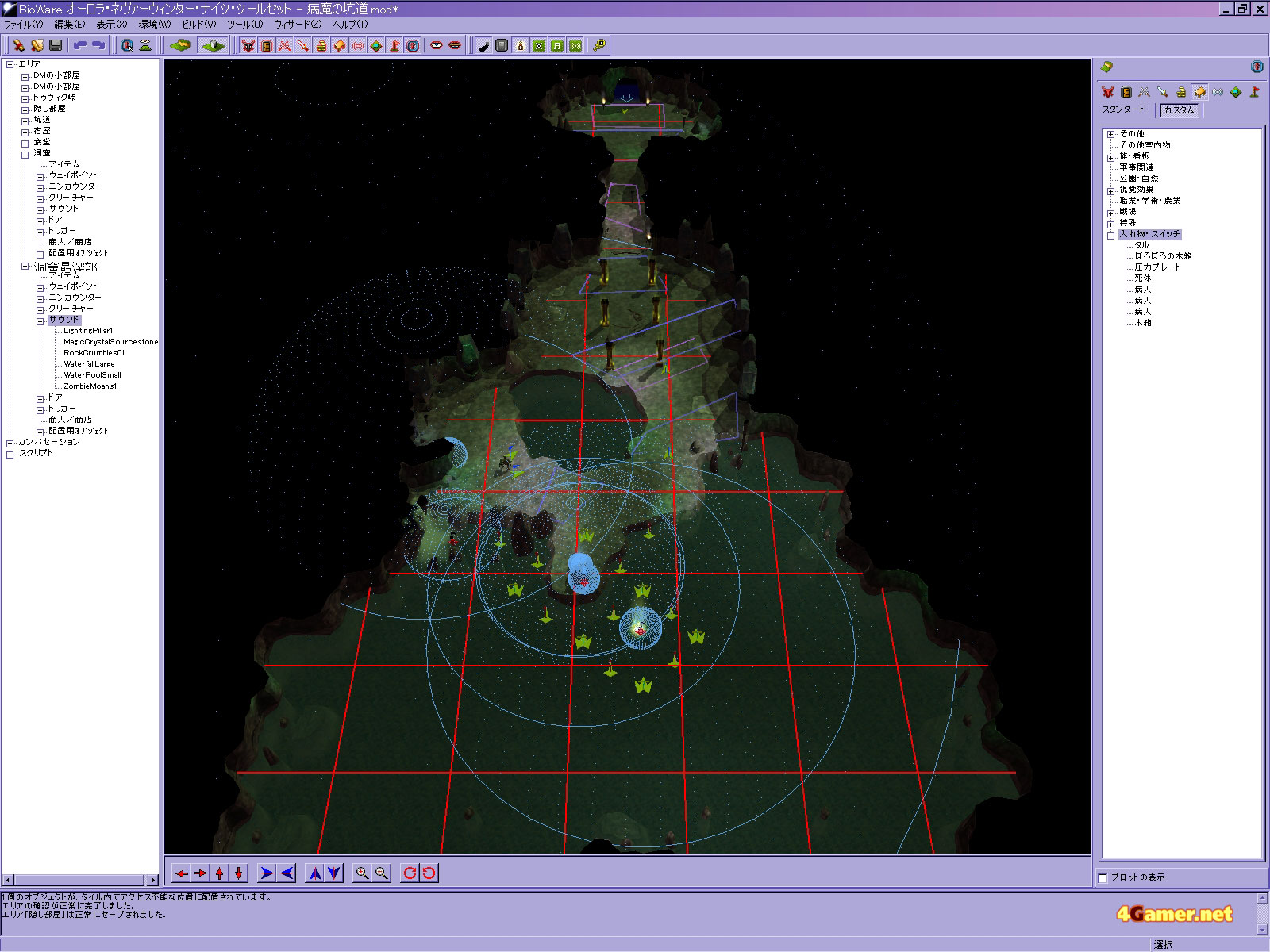Open the ファイル menu
The height and width of the screenshot is (952, 1270).
[23, 25]
